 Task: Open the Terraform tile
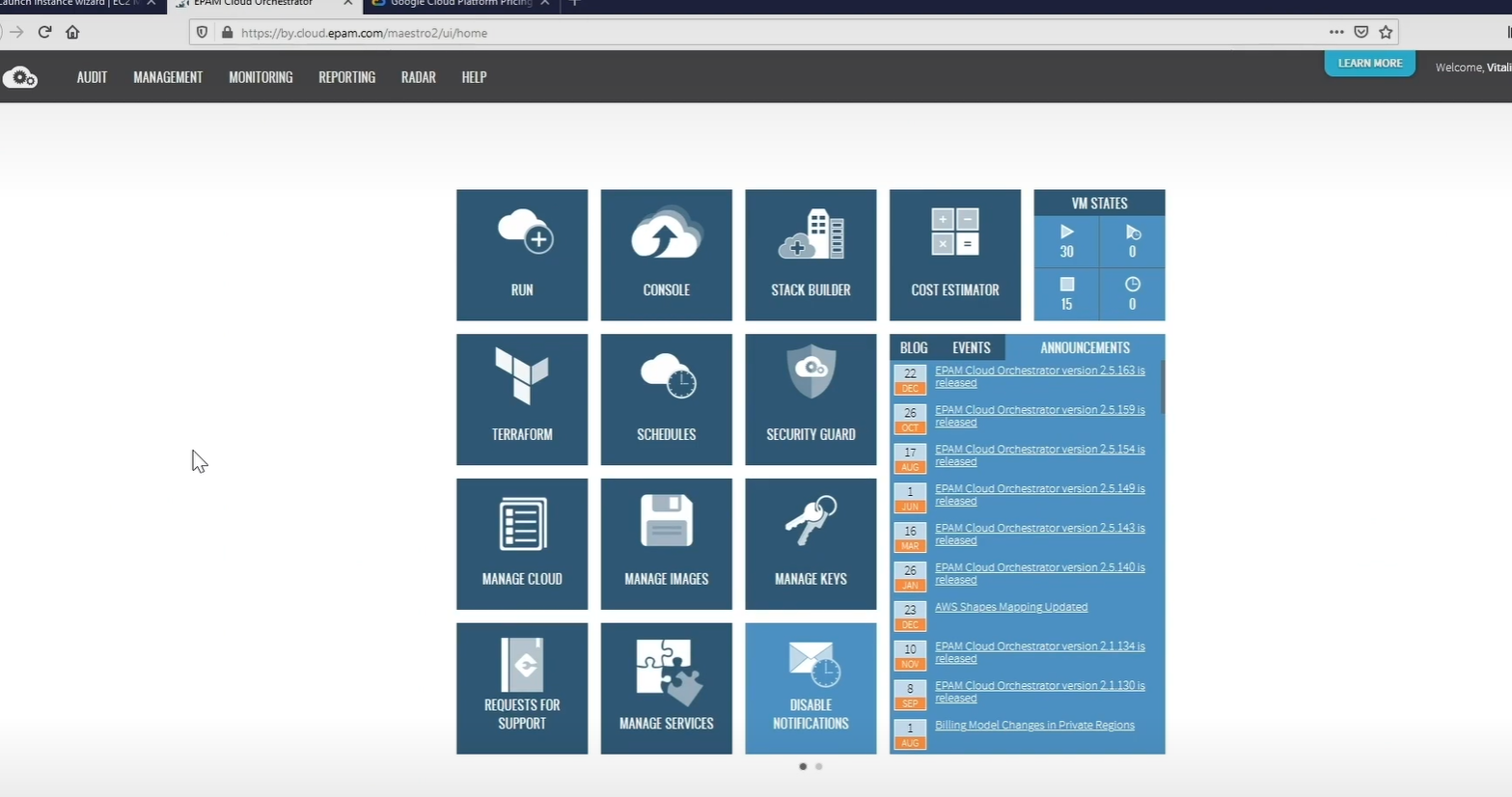522,399
